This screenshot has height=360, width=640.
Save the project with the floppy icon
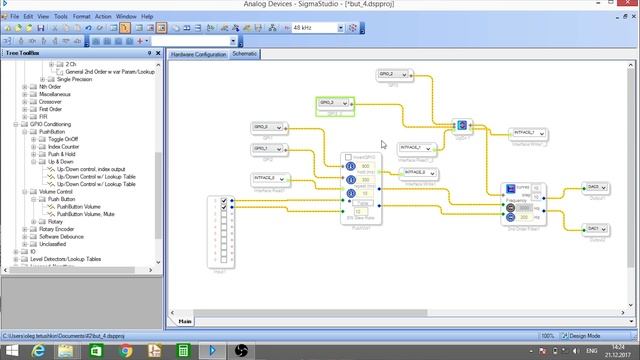click(x=40, y=28)
